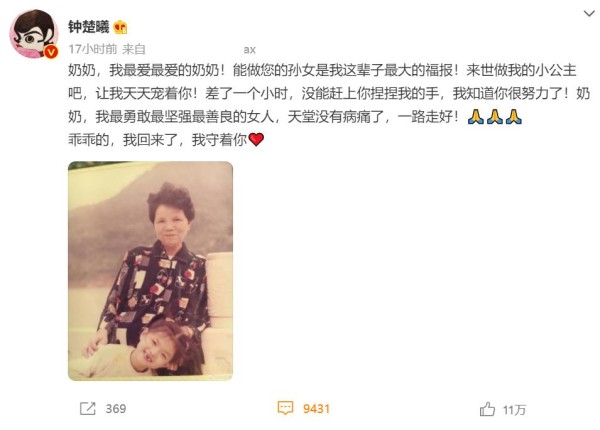This screenshot has width=600, height=430.
Task: Like the post with thumbs-up icon
Action: (x=488, y=409)
